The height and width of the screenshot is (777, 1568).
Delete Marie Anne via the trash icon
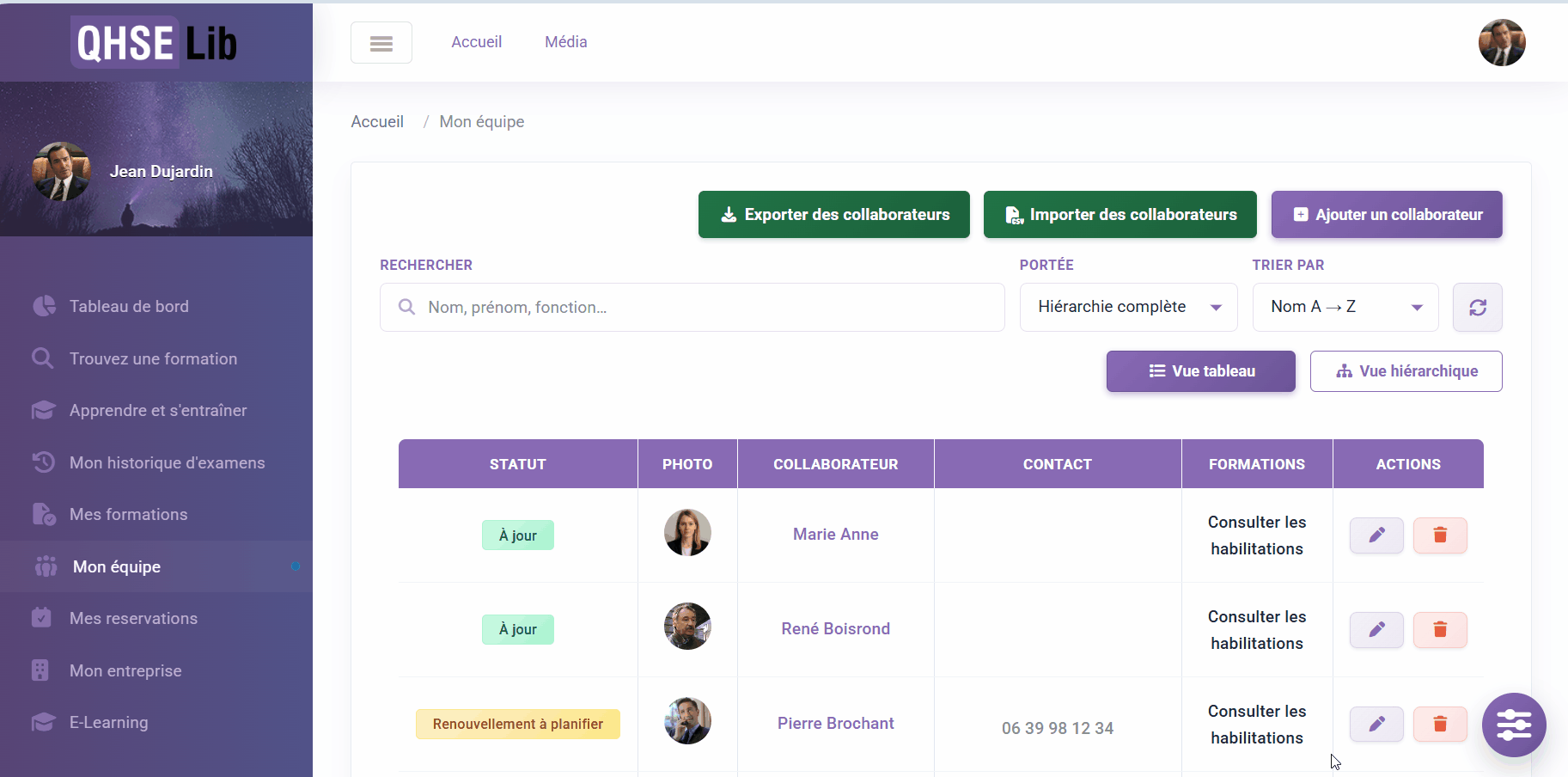tap(1441, 535)
